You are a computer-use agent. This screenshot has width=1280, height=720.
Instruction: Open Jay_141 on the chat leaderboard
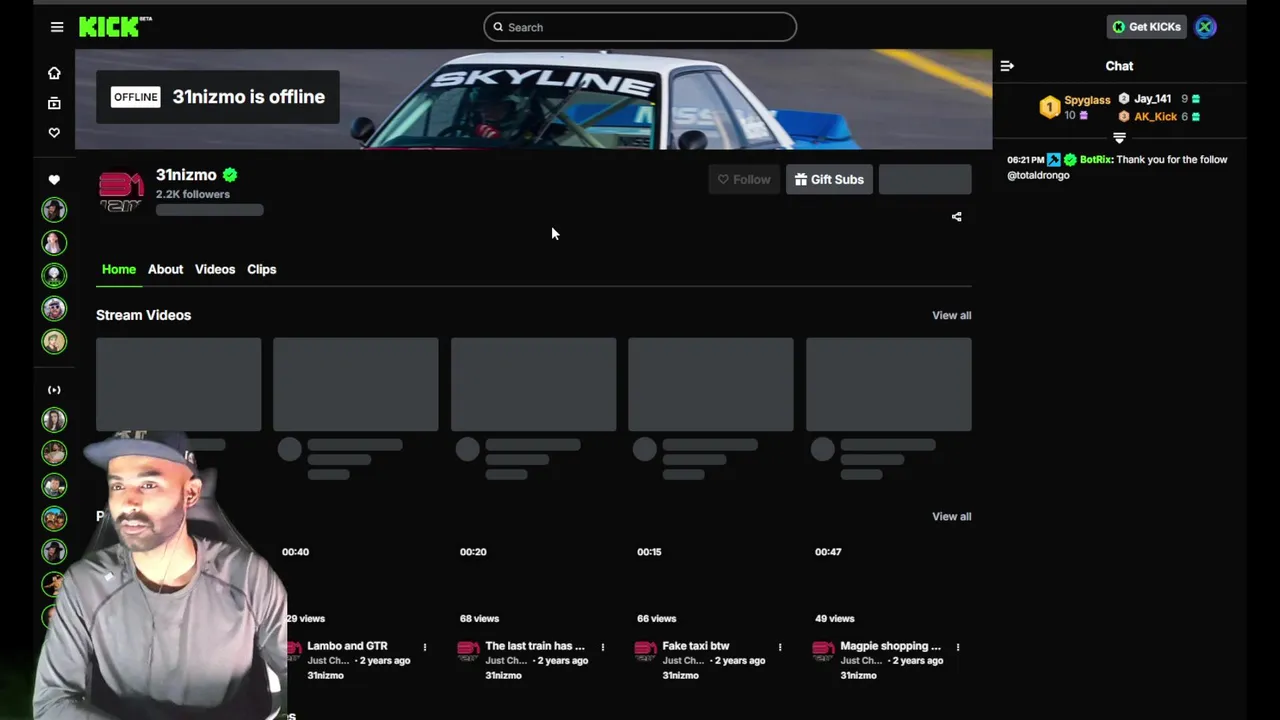click(x=1152, y=99)
